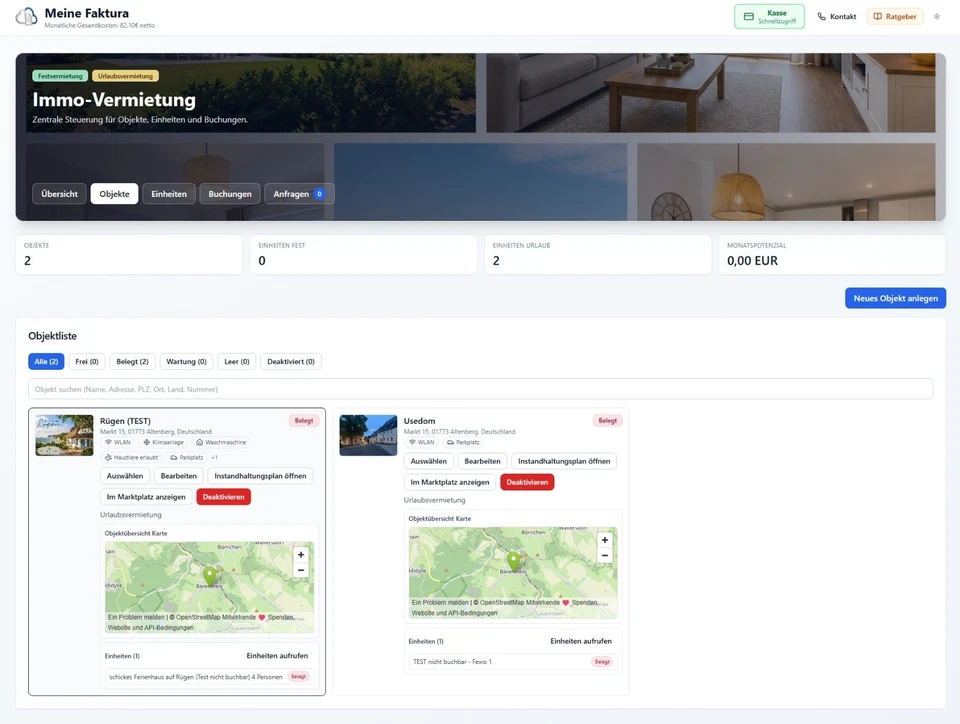960x724 pixels.
Task: Filter objects by Leer (0)
Action: point(236,362)
